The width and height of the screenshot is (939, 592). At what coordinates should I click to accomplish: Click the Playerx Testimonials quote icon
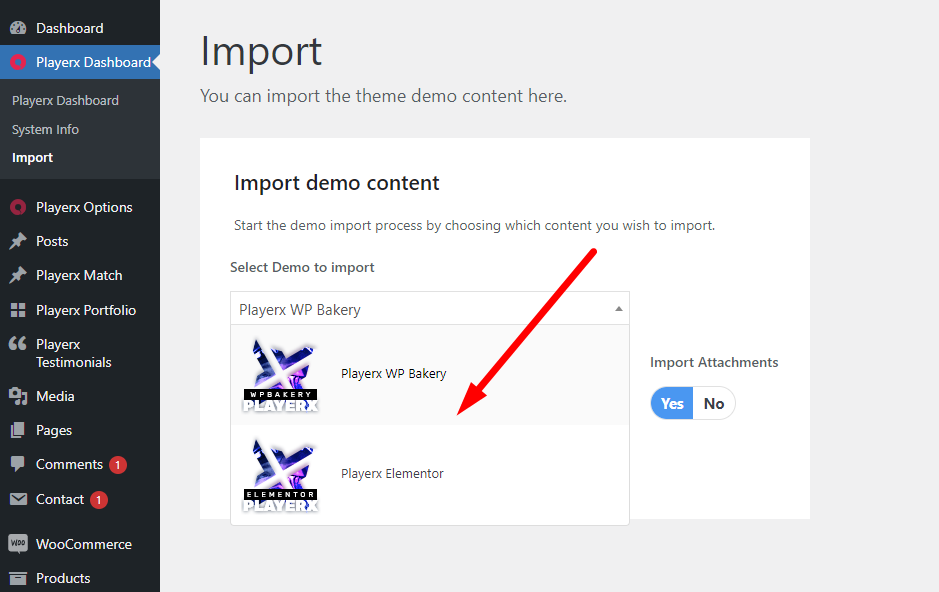(x=18, y=344)
